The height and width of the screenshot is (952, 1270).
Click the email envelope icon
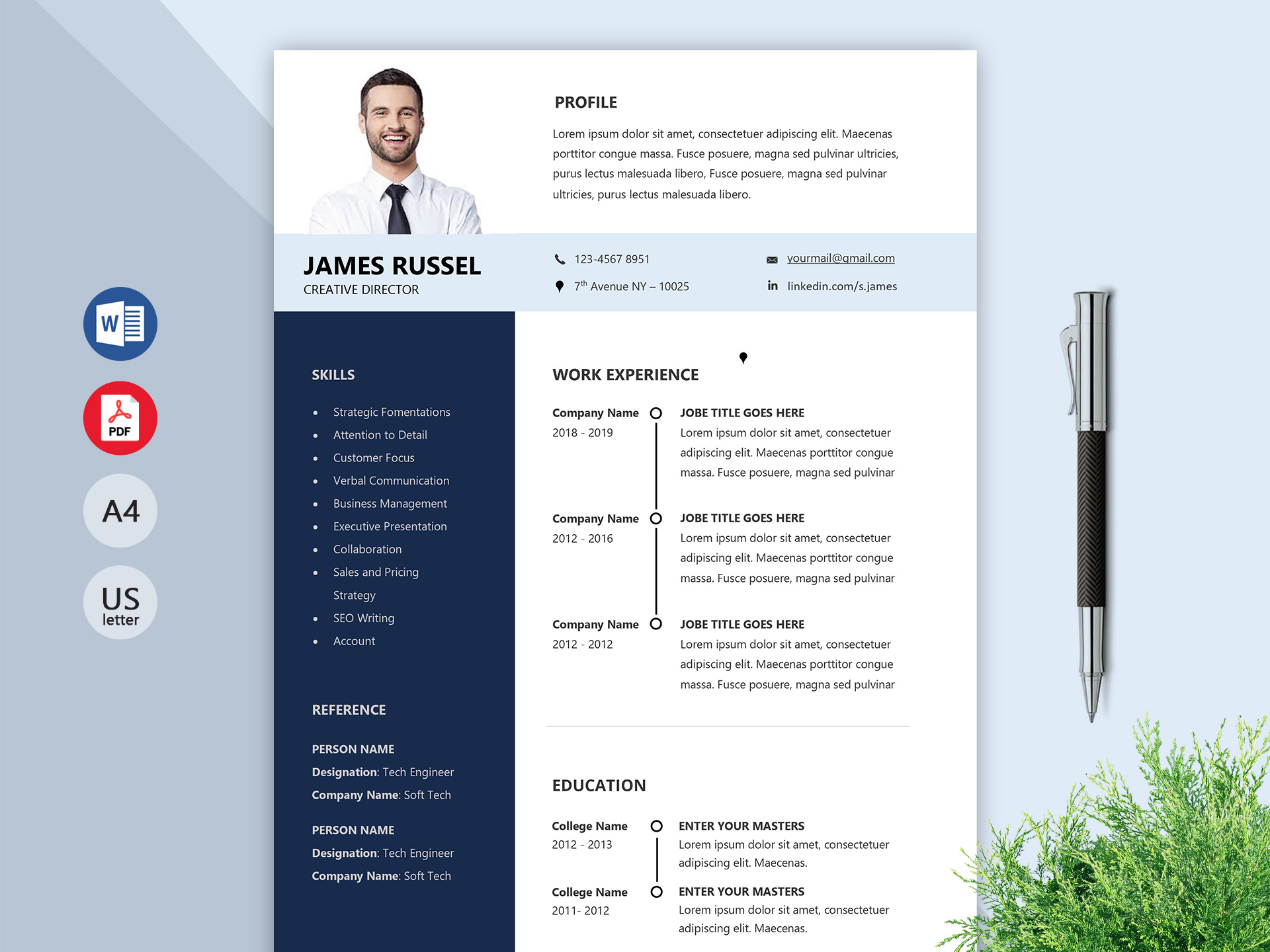pos(765,257)
